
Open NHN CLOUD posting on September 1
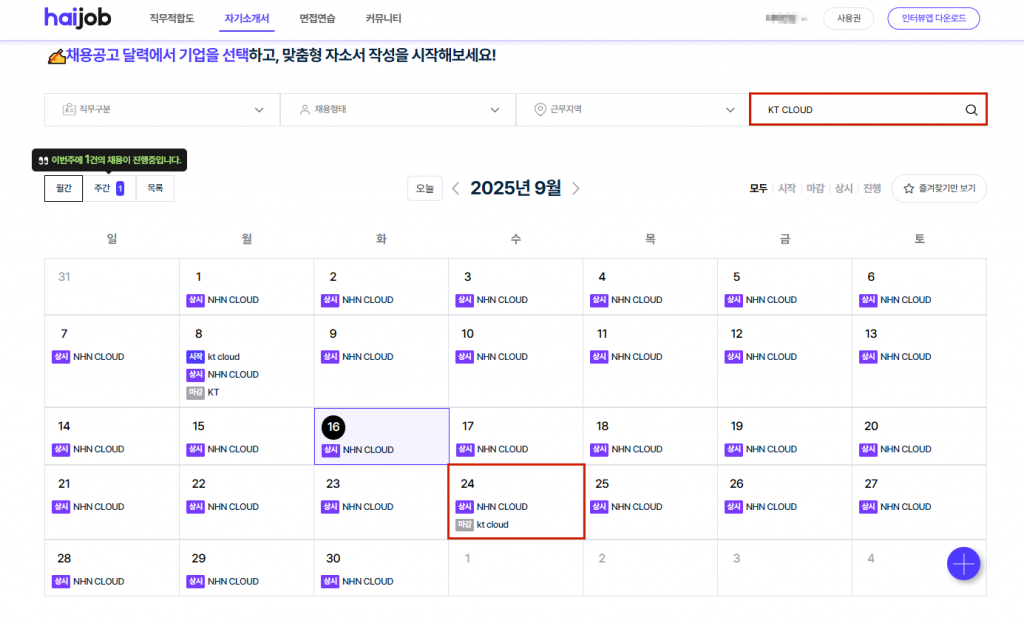coord(233,300)
